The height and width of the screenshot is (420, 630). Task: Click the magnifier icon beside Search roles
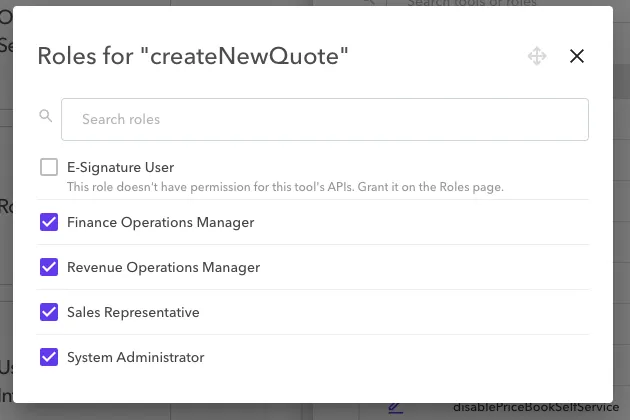point(45,116)
